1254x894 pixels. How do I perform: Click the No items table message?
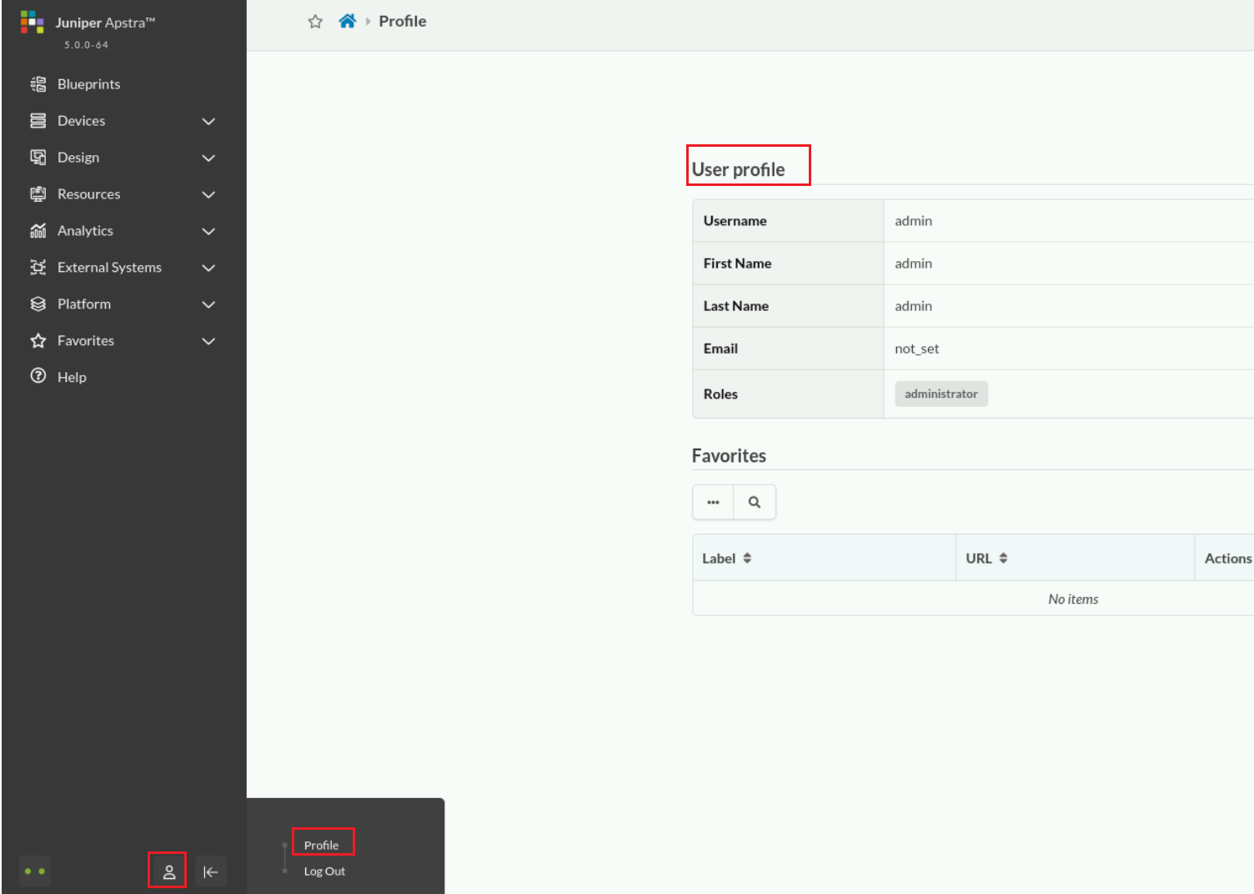point(1073,599)
